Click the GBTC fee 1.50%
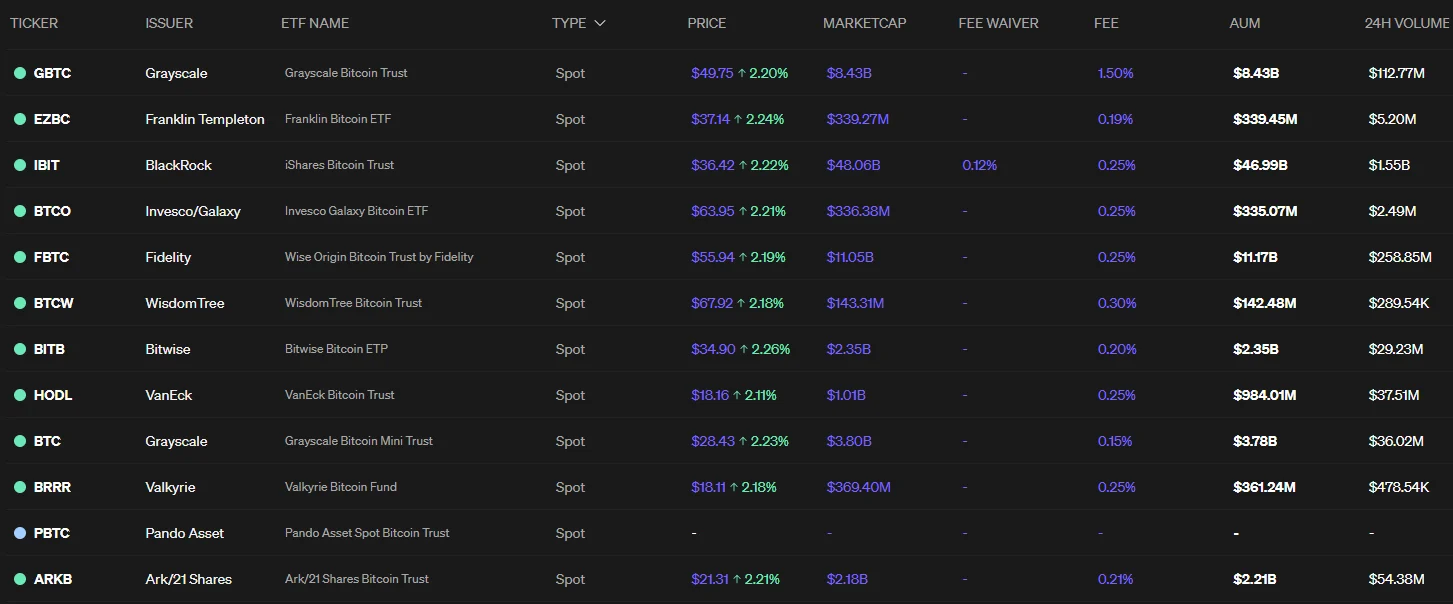Image resolution: width=1453 pixels, height=604 pixels. (x=1116, y=73)
